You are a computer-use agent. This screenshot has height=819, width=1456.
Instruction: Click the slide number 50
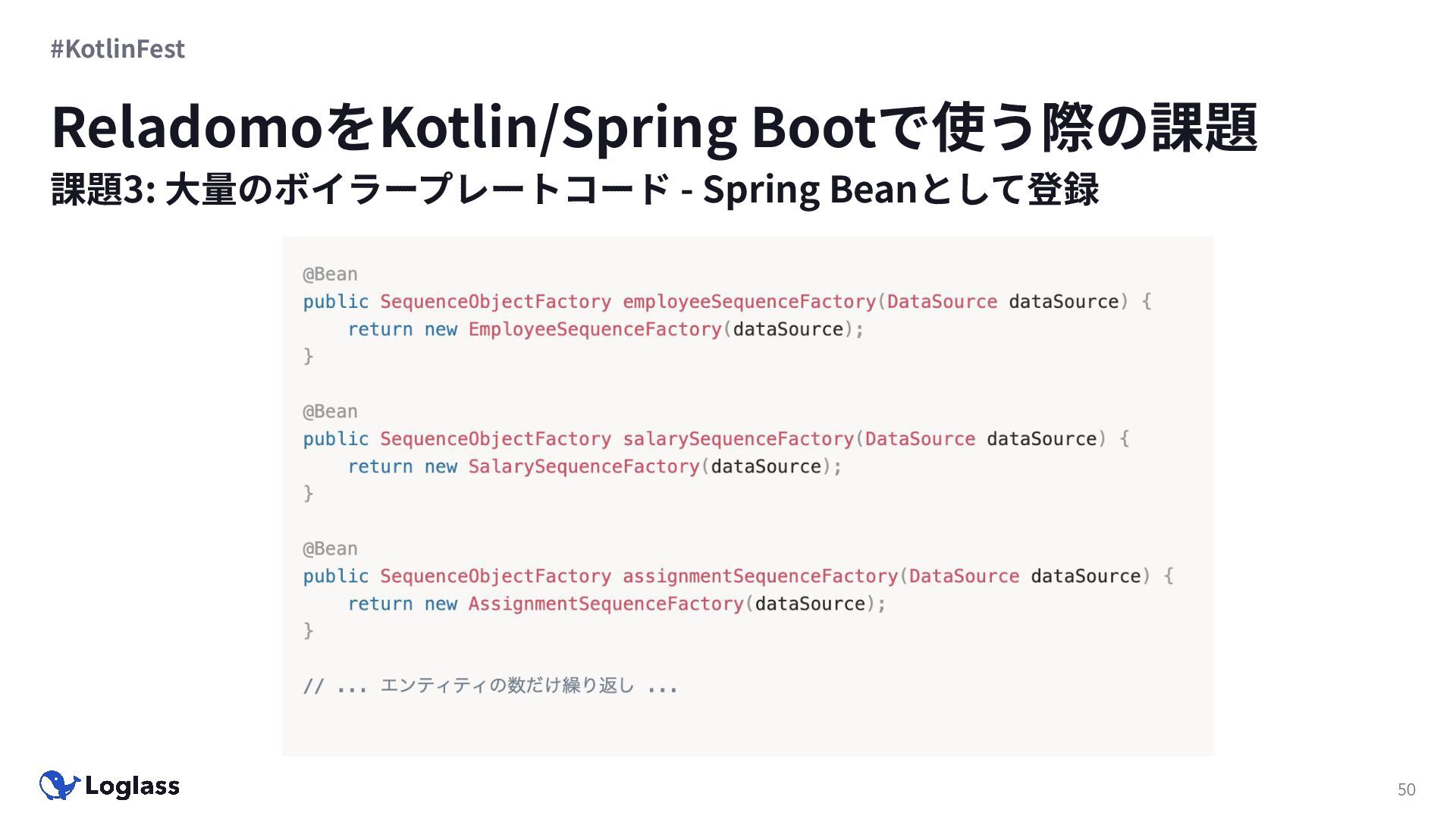[x=1406, y=789]
